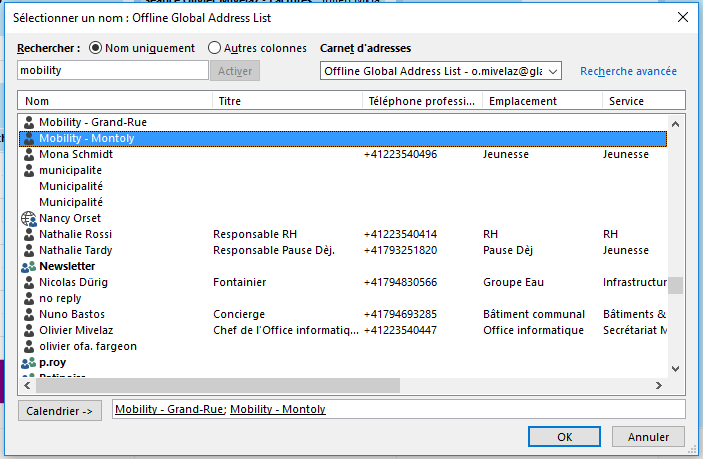Click the search field containing "mobility"
Image resolution: width=703 pixels, height=459 pixels.
[113, 71]
